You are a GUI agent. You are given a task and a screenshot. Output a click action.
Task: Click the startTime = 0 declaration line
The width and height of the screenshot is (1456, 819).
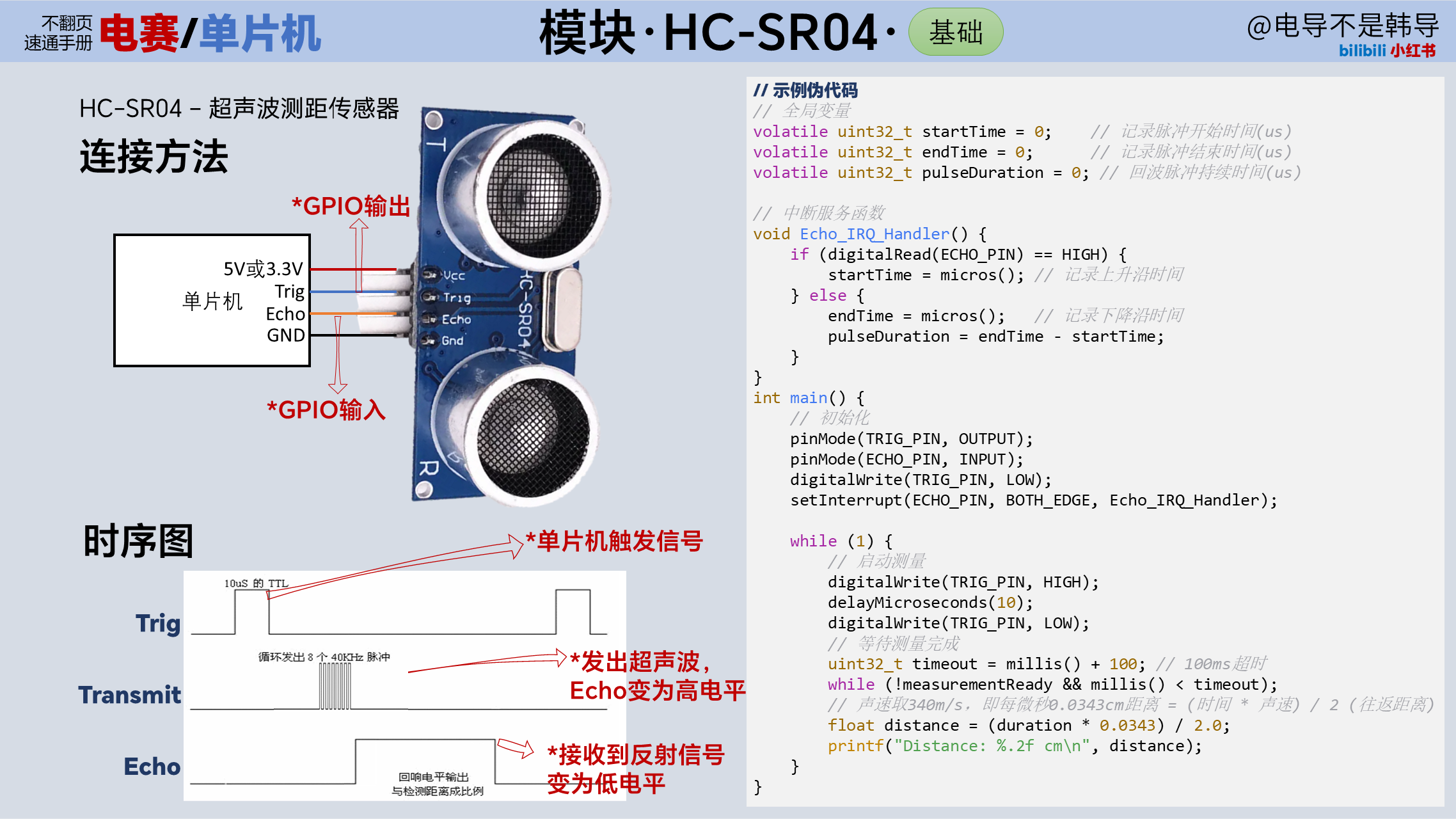(902, 131)
